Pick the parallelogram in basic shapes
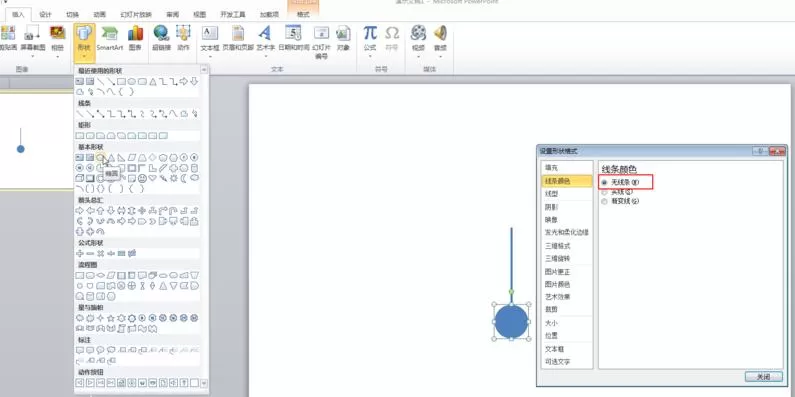Viewport: 795px width, 397px height. tap(132, 158)
